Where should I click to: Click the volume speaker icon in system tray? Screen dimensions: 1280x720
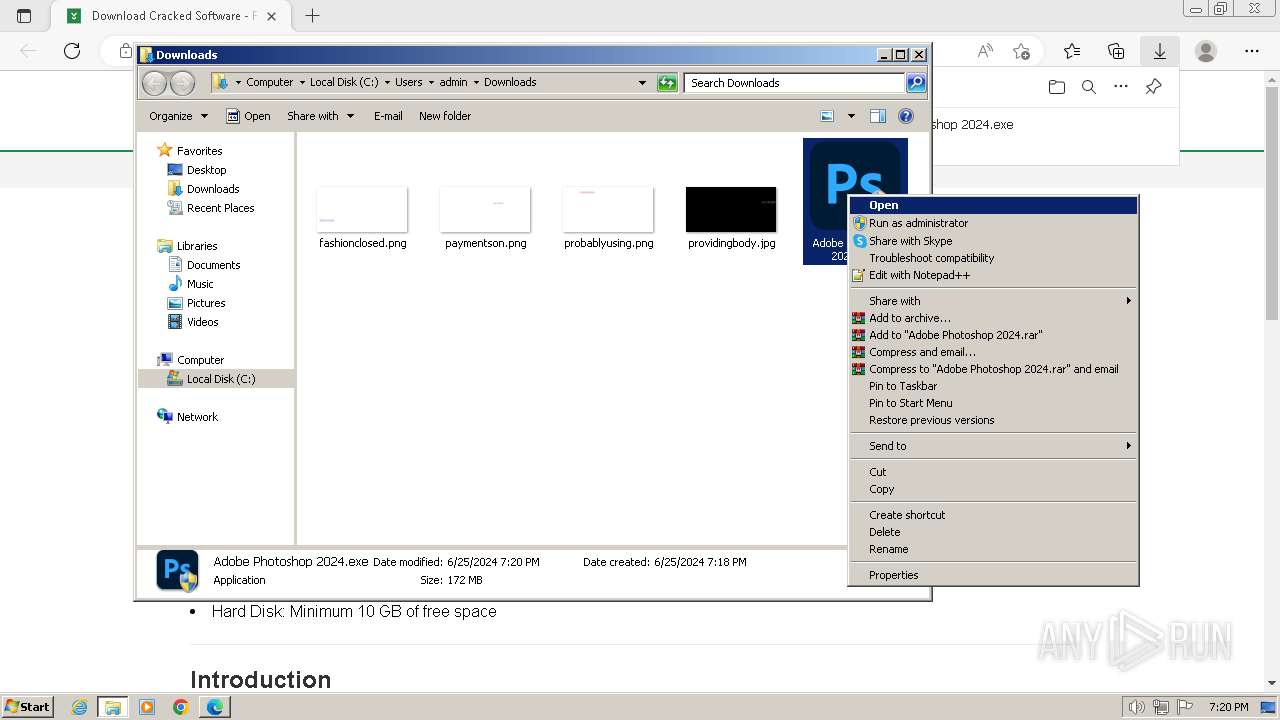point(1137,707)
